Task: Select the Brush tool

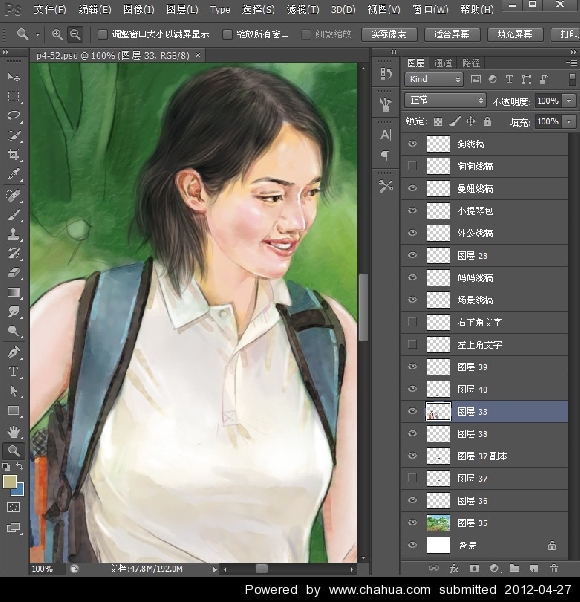Action: tap(13, 215)
